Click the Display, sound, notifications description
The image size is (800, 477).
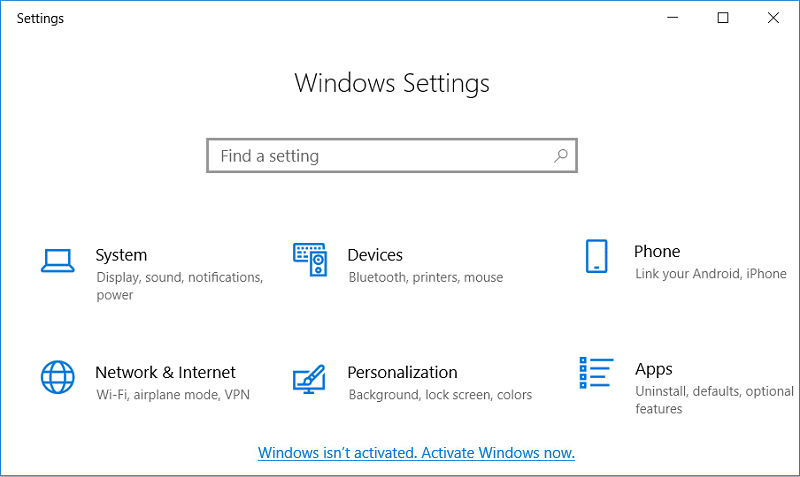tap(179, 277)
